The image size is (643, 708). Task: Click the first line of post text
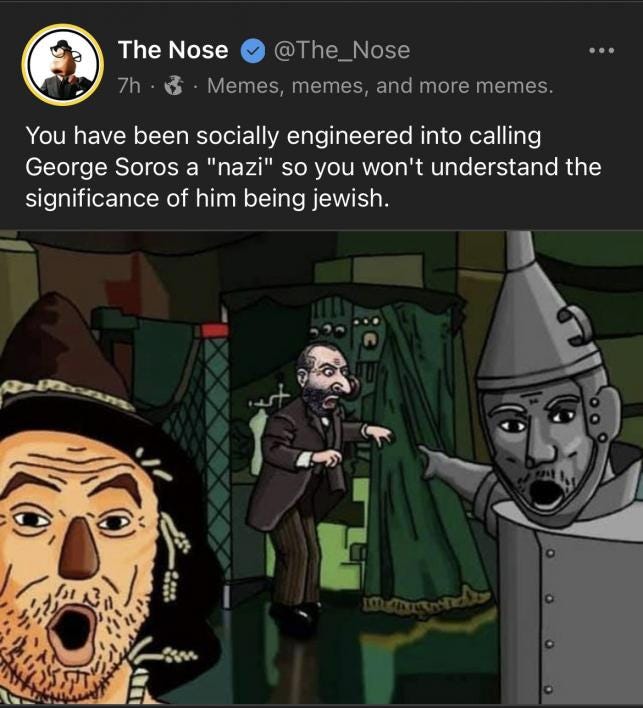pyautogui.click(x=283, y=136)
